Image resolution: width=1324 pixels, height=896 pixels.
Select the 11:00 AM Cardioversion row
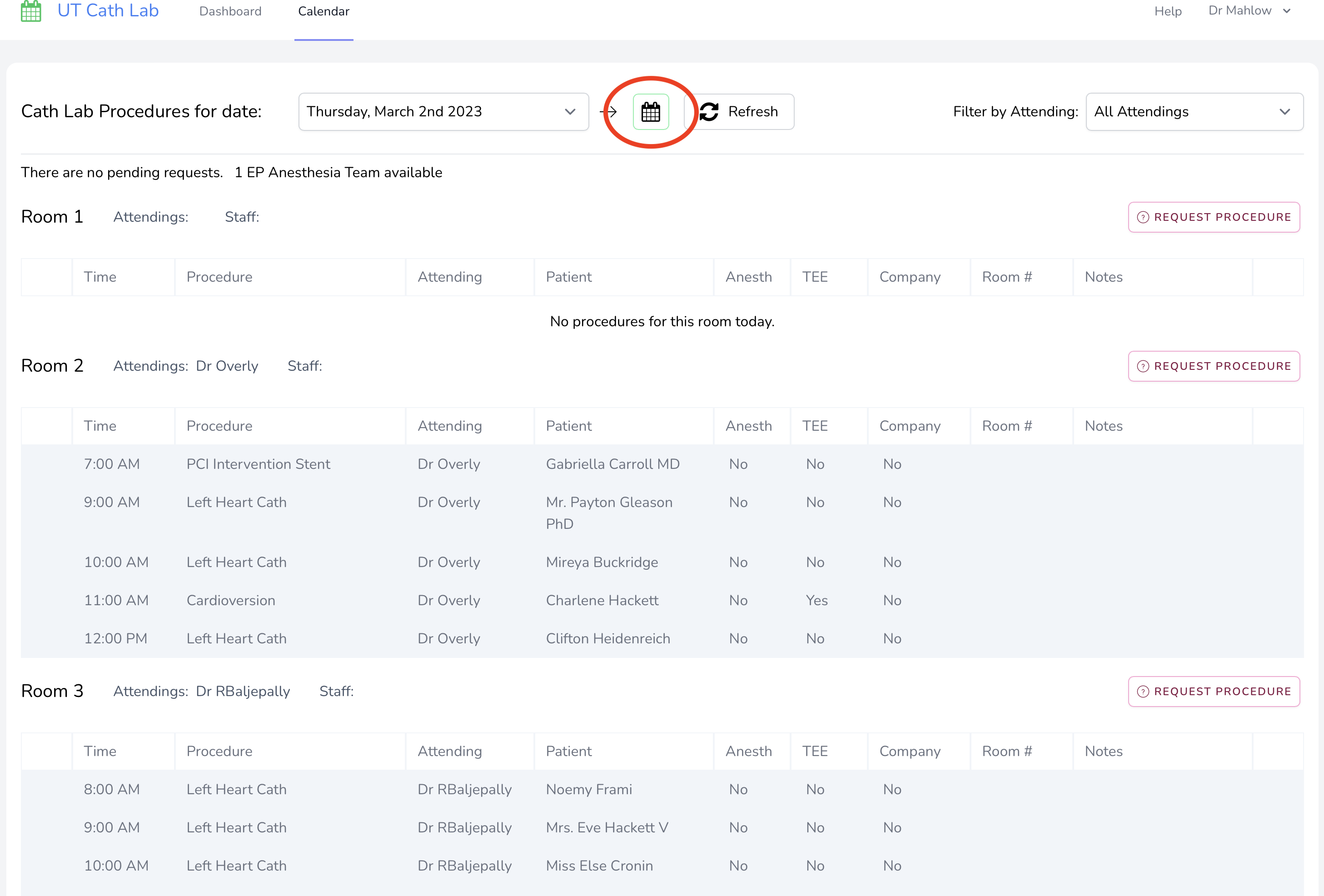coord(230,600)
